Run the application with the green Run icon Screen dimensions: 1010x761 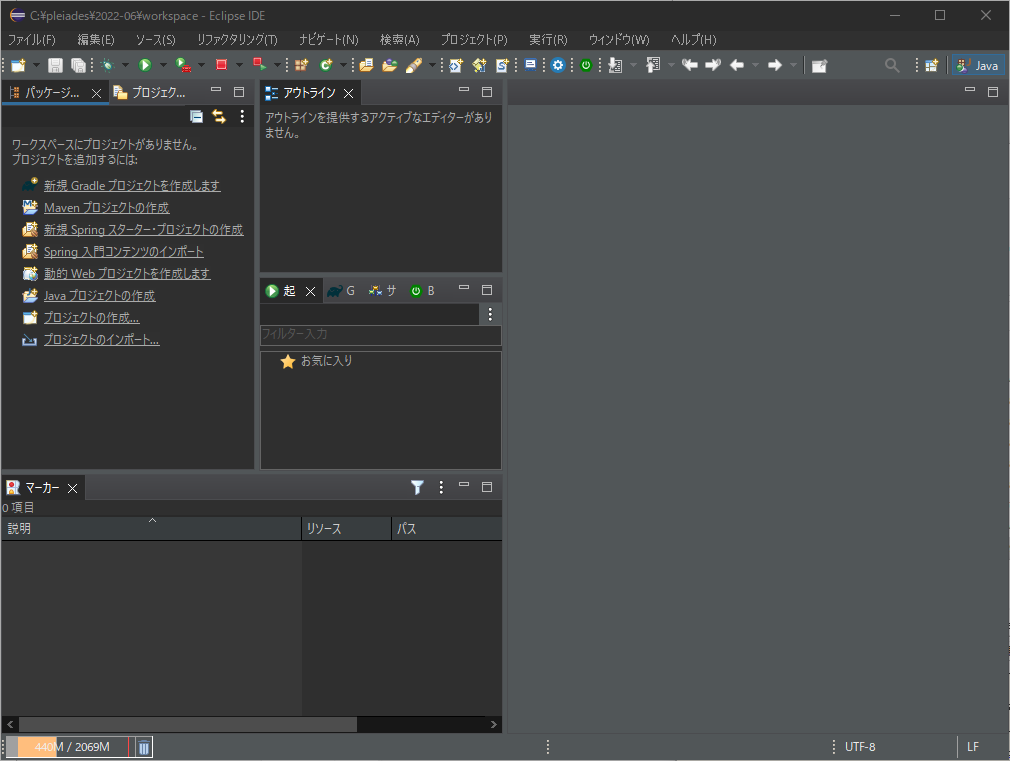[x=145, y=64]
